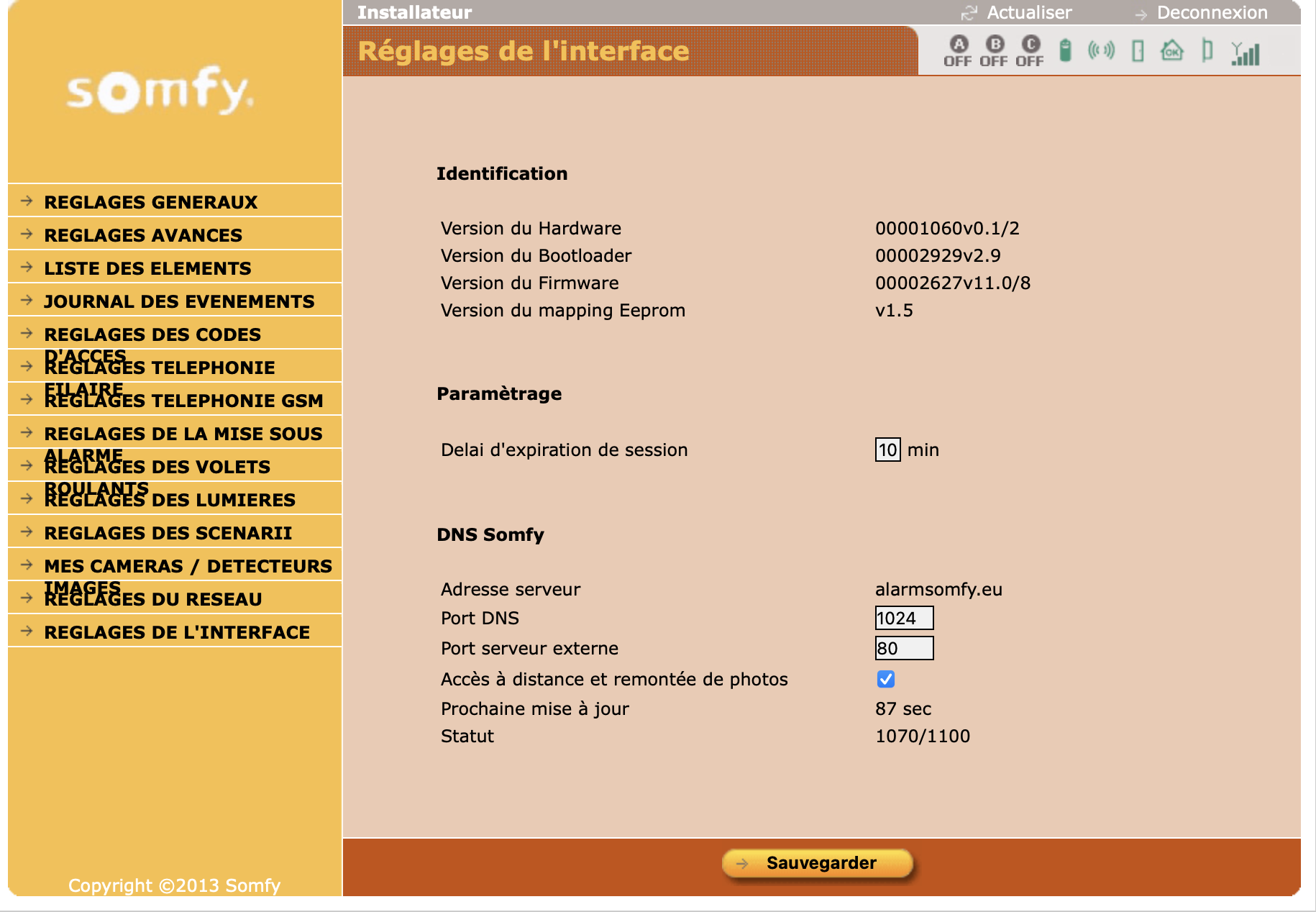The width and height of the screenshot is (1316, 912).
Task: Click the green battery status icon
Action: (x=1066, y=51)
